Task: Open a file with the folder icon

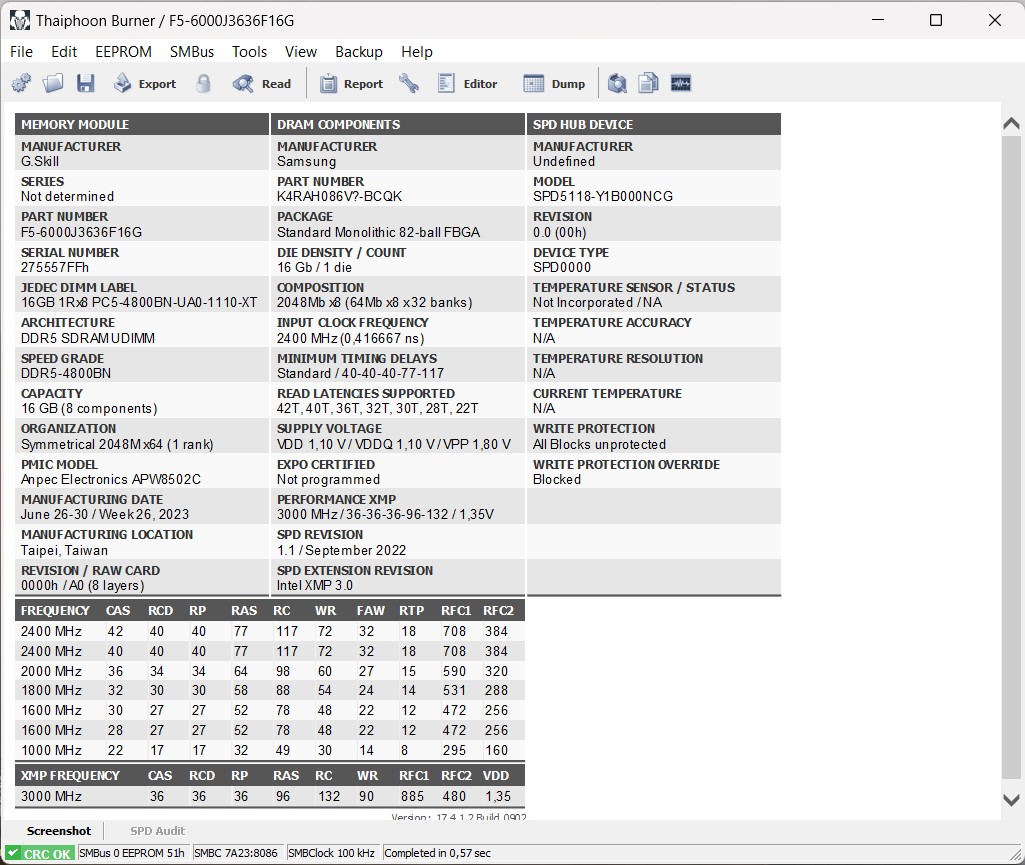Action: coord(53,83)
